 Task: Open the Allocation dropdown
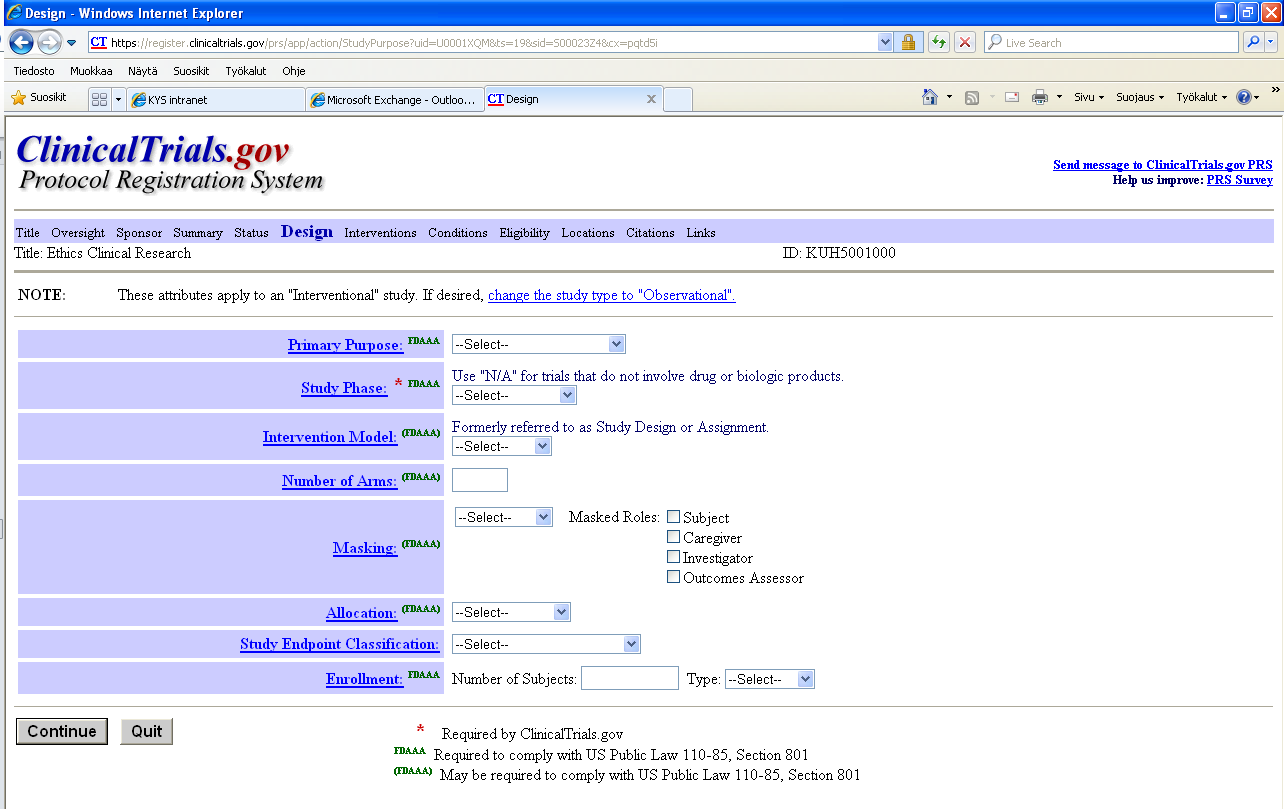[511, 612]
